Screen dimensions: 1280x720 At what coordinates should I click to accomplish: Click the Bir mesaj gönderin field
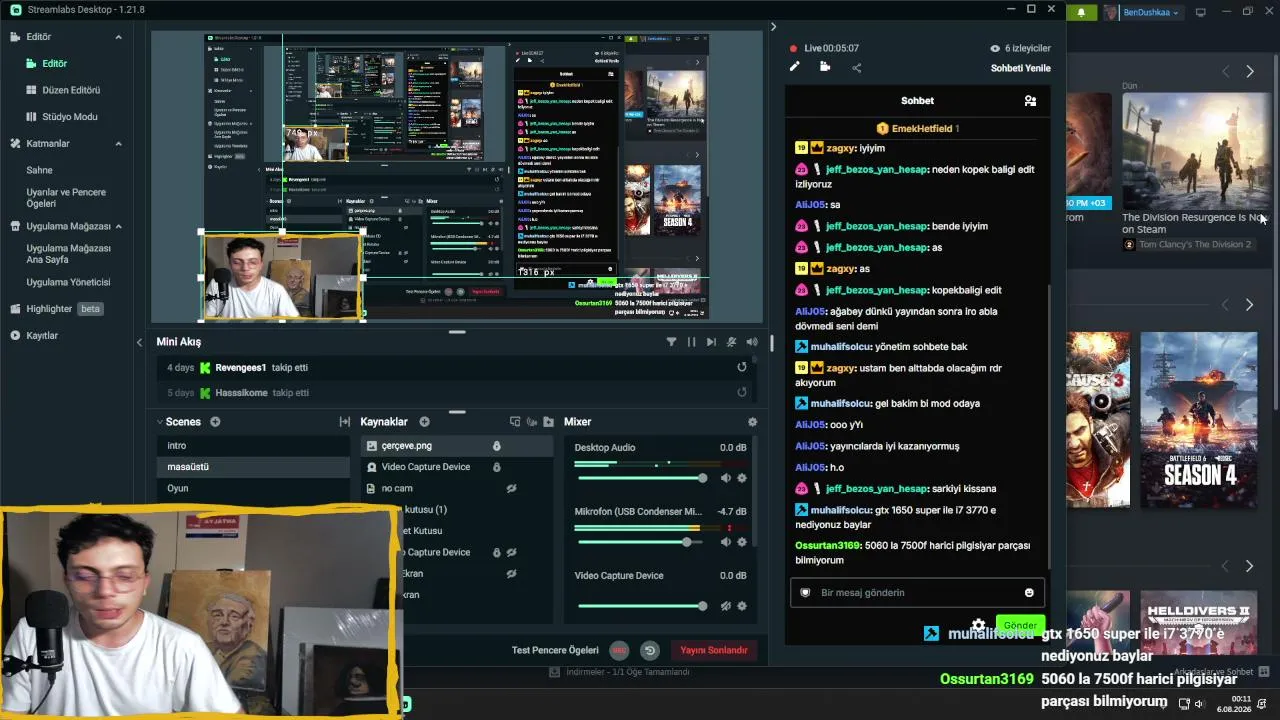tap(917, 593)
